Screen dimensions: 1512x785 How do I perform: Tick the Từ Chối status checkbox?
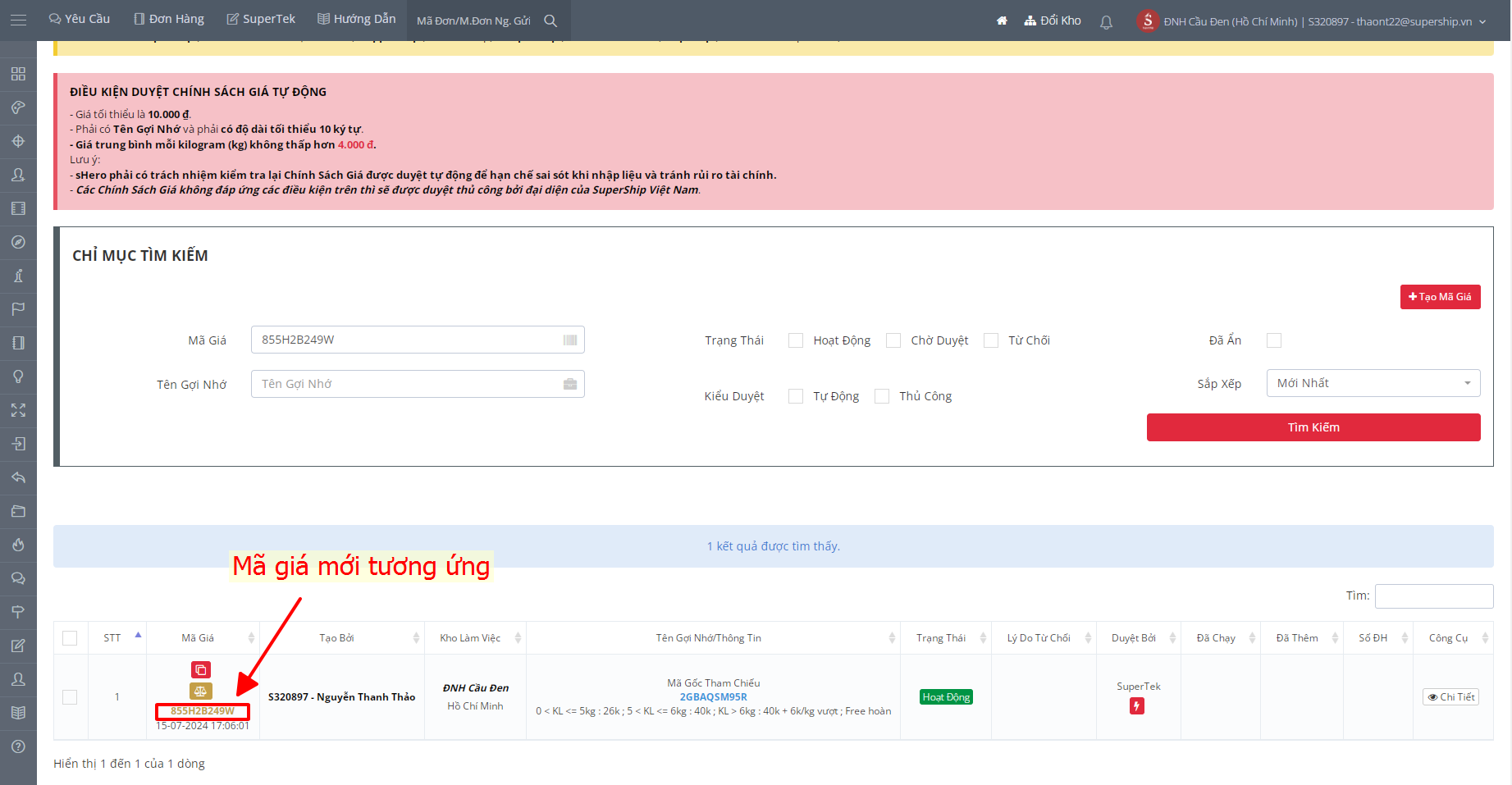coord(991,340)
